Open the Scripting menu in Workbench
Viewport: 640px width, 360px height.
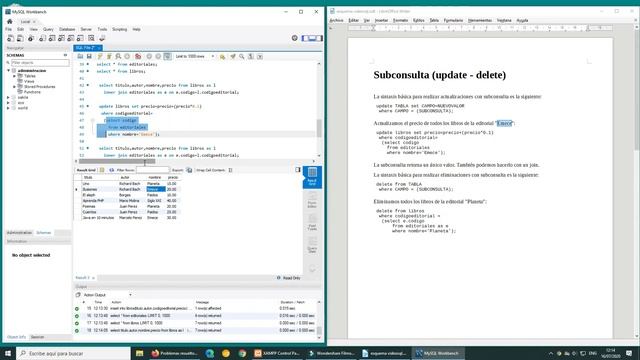[120, 29]
